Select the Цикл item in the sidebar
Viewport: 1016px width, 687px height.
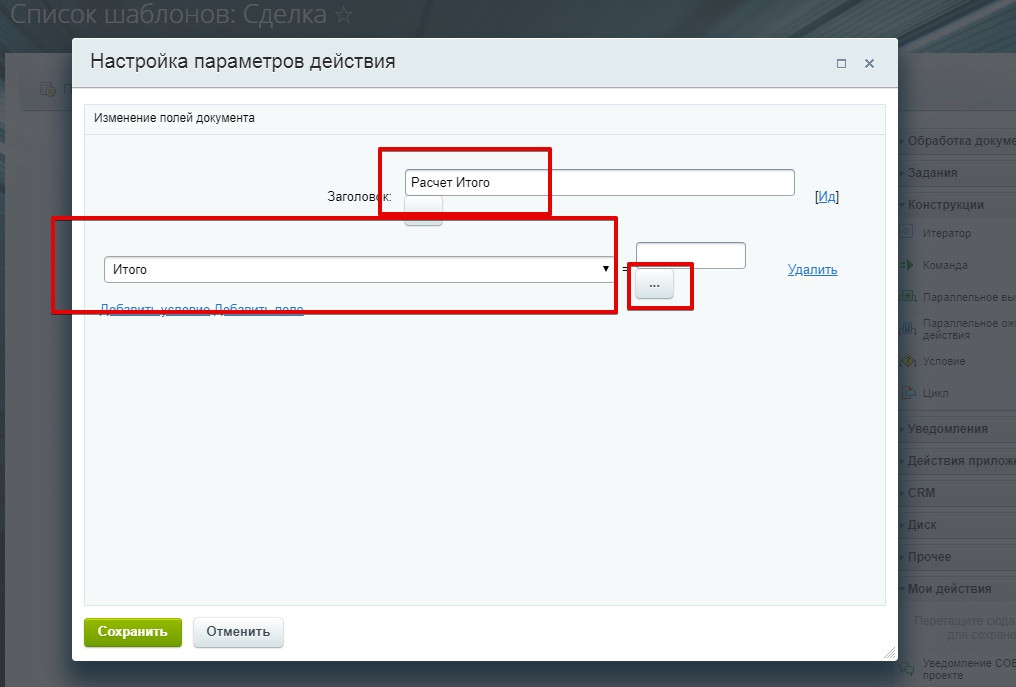[936, 393]
